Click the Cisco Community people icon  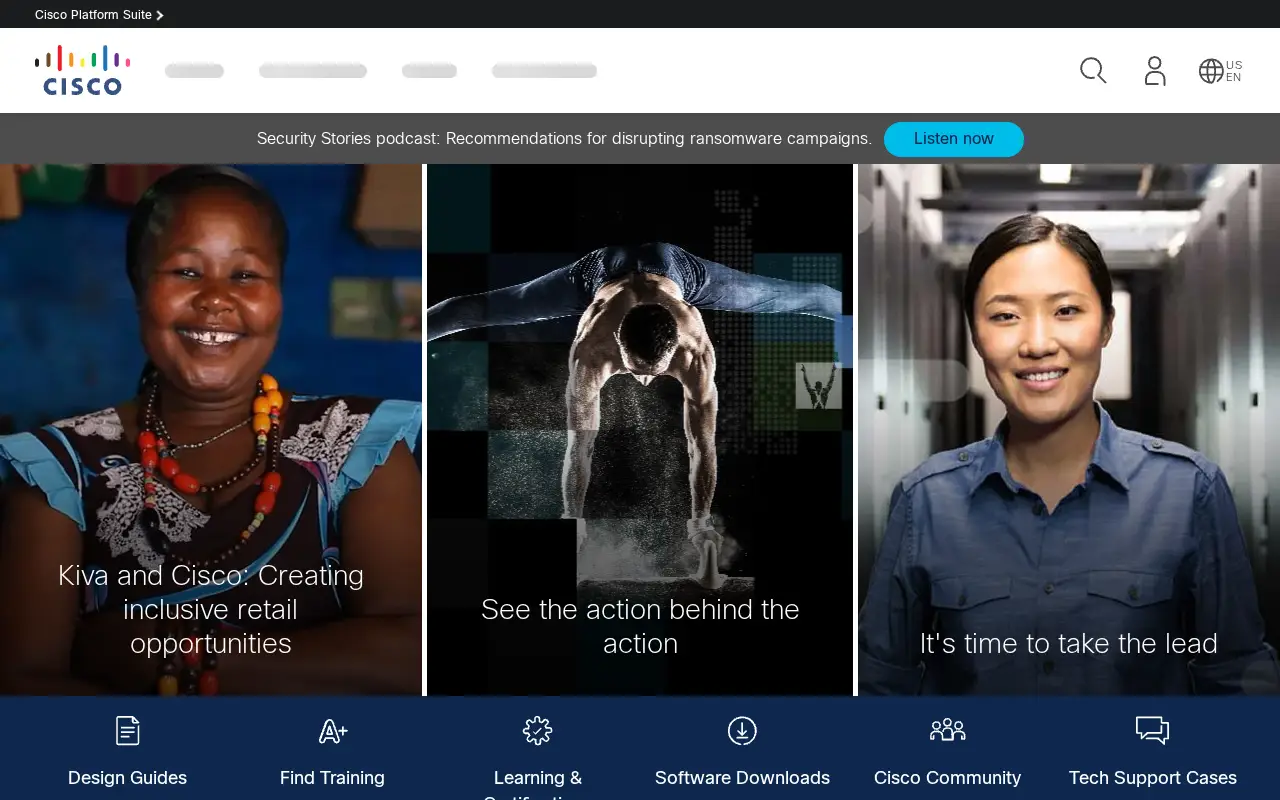(x=947, y=730)
